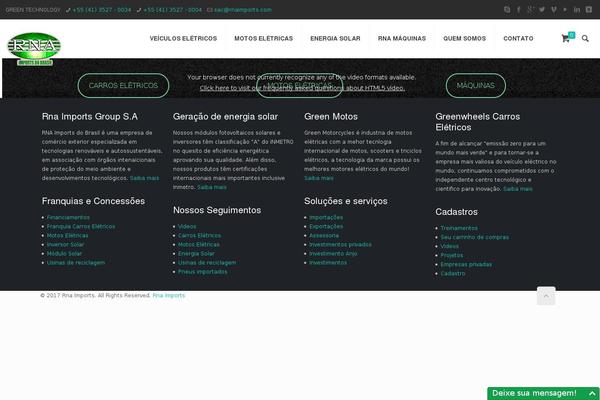This screenshot has height=400, width=600.
Task: Open Motos Elétricas in main navigation
Action: click(x=264, y=38)
